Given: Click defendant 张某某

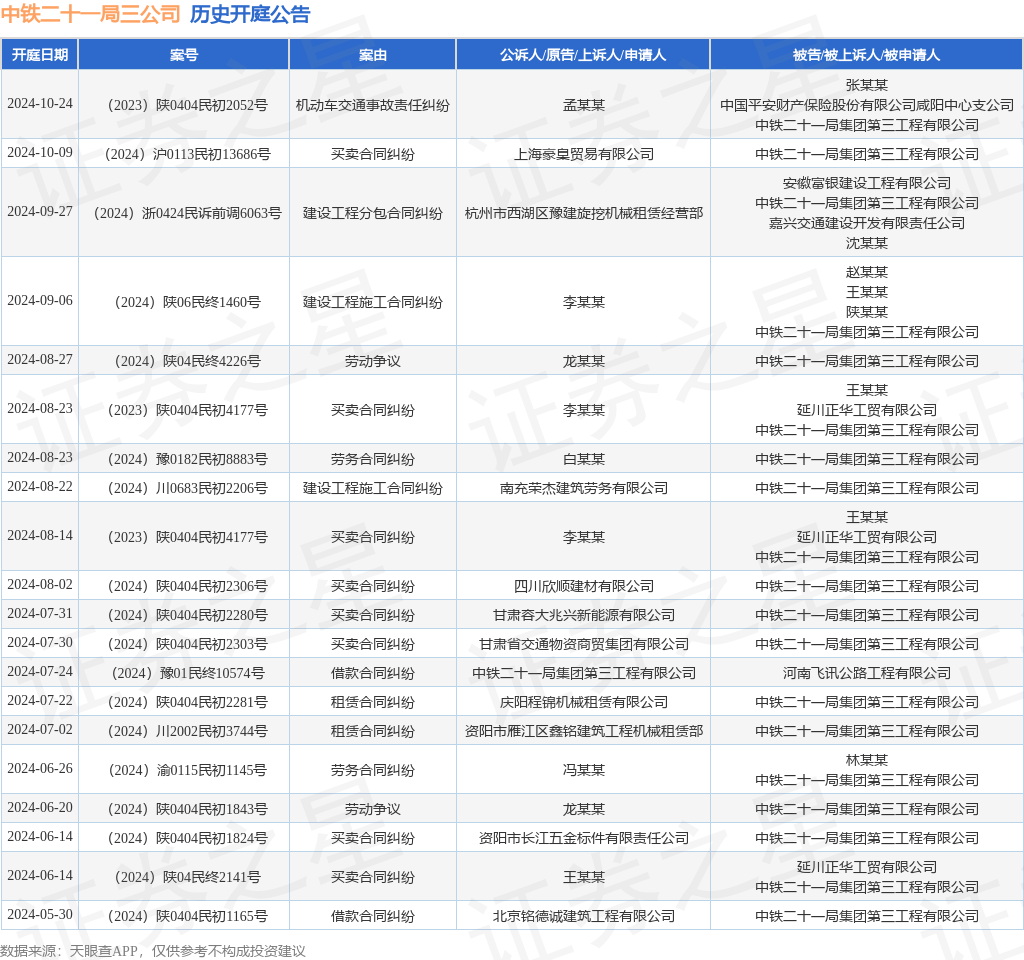Looking at the screenshot, I should (x=867, y=85).
